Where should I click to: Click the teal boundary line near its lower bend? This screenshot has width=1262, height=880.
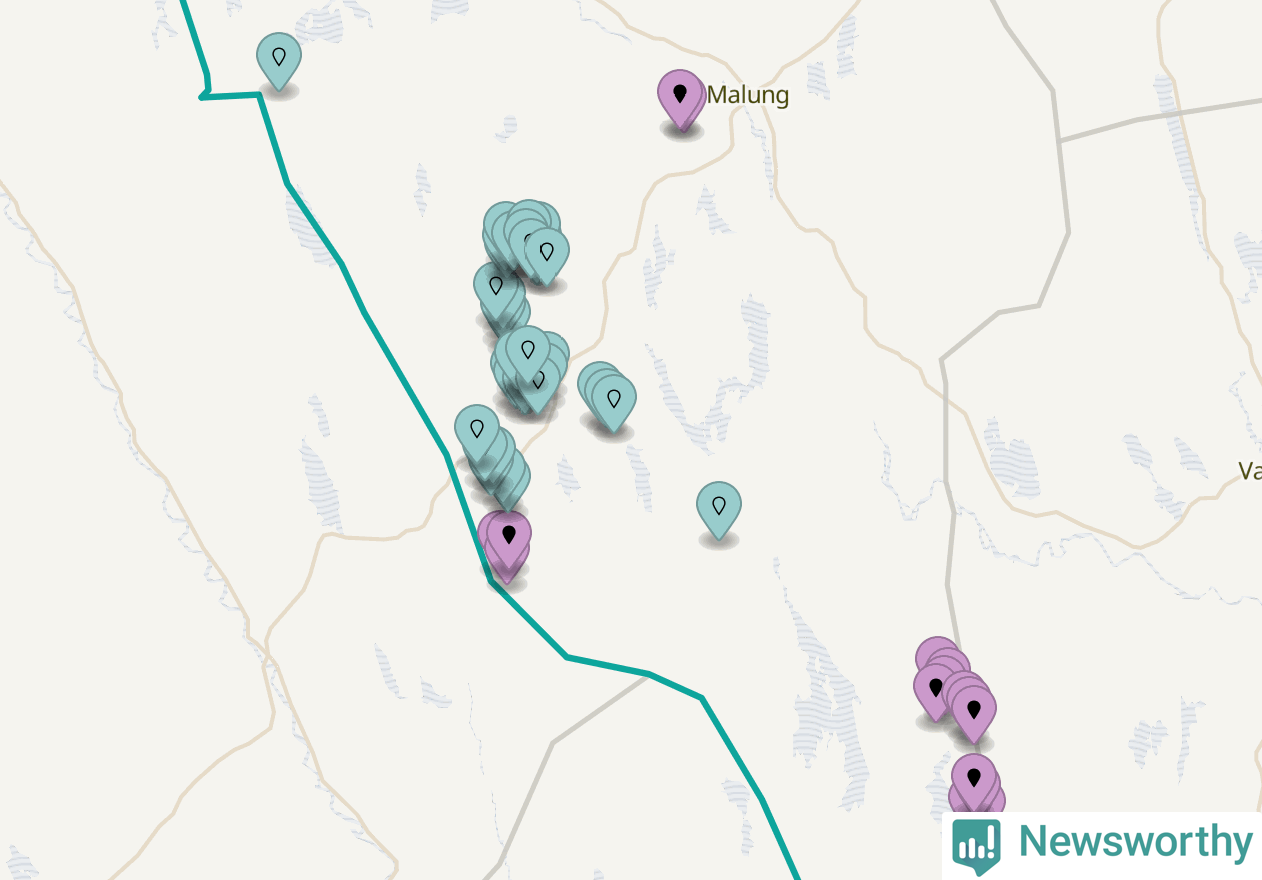point(566,657)
